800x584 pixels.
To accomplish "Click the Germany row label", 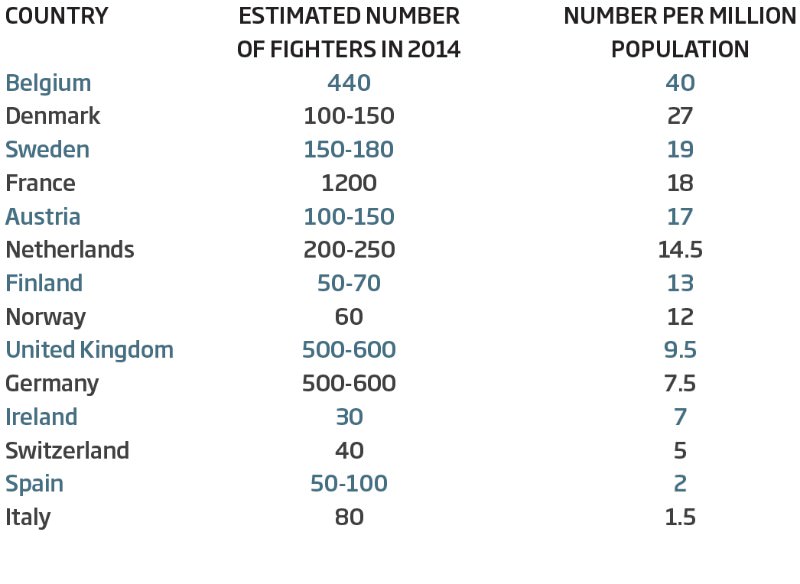I will point(52,384).
